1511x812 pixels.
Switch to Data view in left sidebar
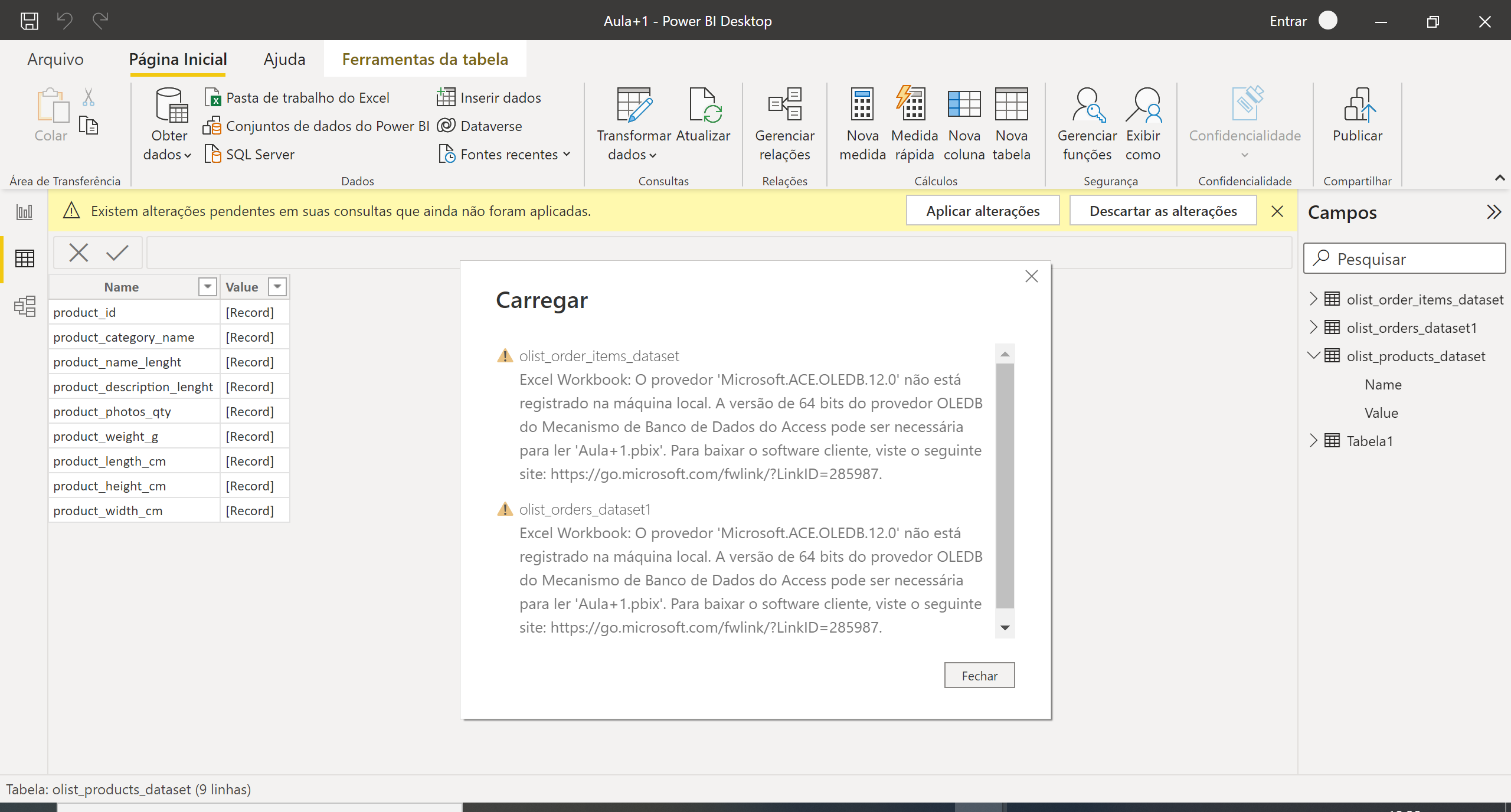25,258
